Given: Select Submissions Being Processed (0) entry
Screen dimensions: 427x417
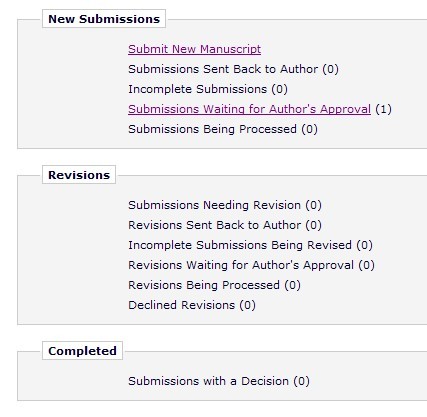Looking at the screenshot, I should (223, 129).
